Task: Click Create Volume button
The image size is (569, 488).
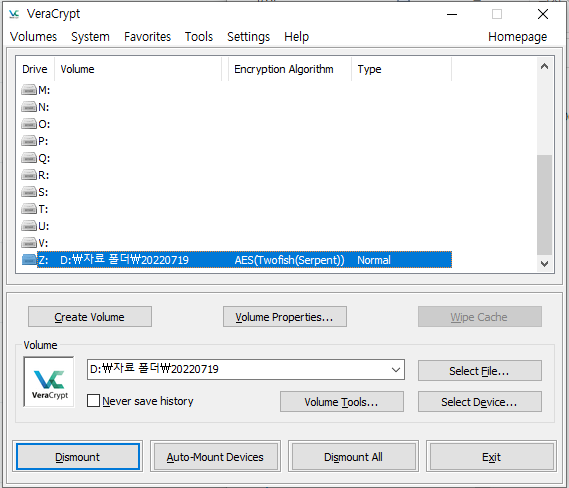Action: [x=90, y=317]
